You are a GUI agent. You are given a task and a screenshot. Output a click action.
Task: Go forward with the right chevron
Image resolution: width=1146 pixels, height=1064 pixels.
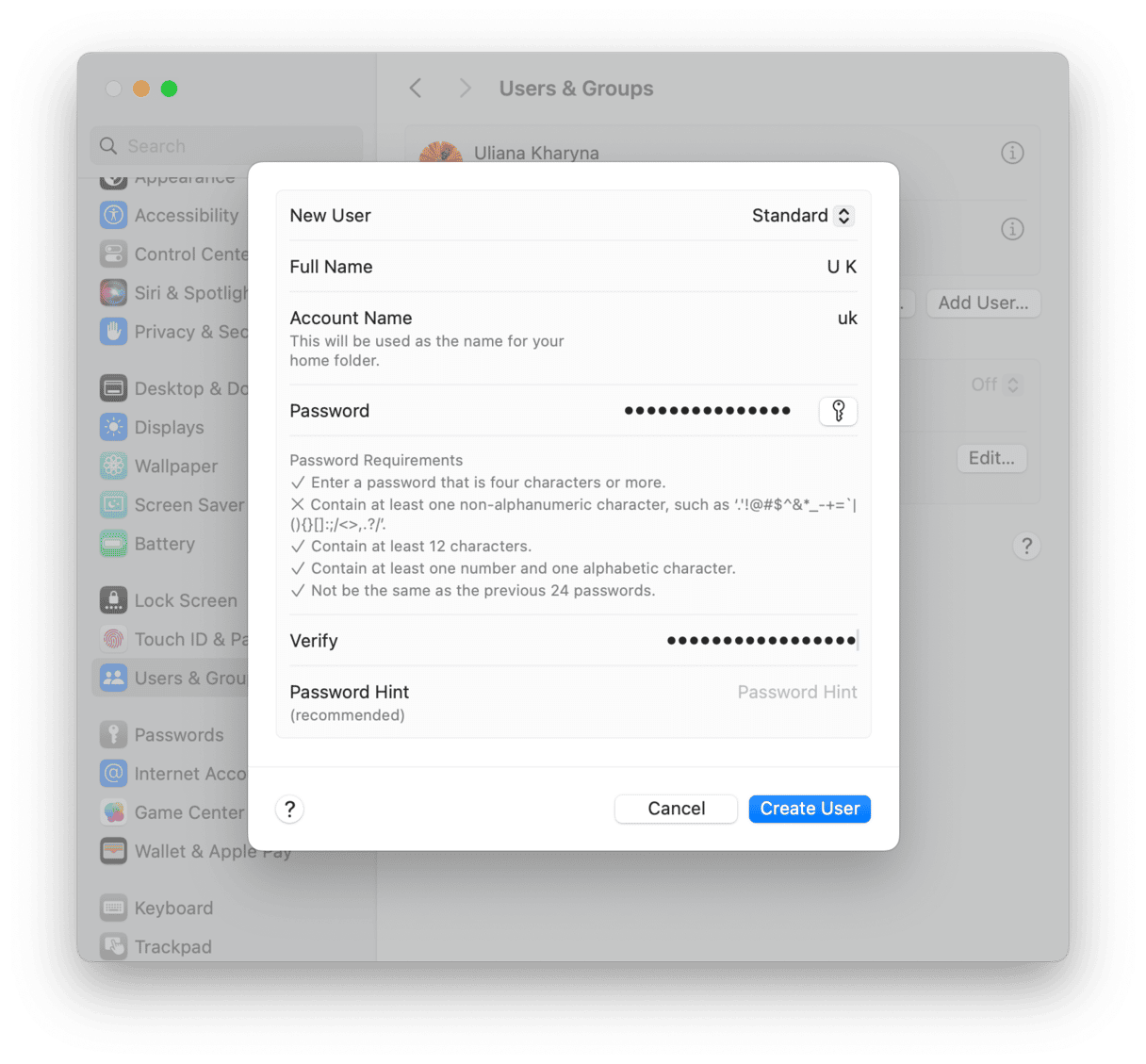[465, 89]
